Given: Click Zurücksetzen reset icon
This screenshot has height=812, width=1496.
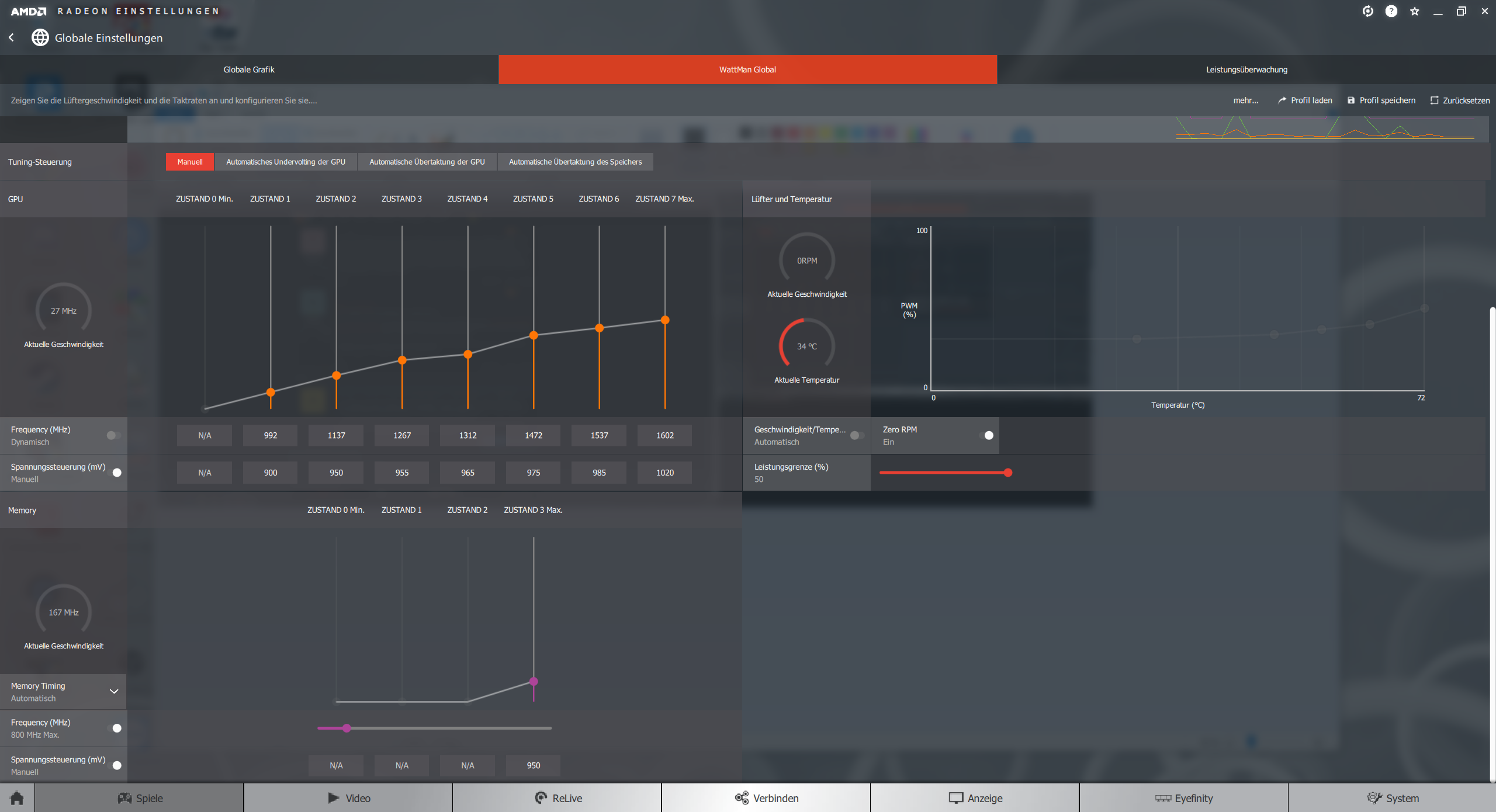Looking at the screenshot, I should coord(1434,100).
